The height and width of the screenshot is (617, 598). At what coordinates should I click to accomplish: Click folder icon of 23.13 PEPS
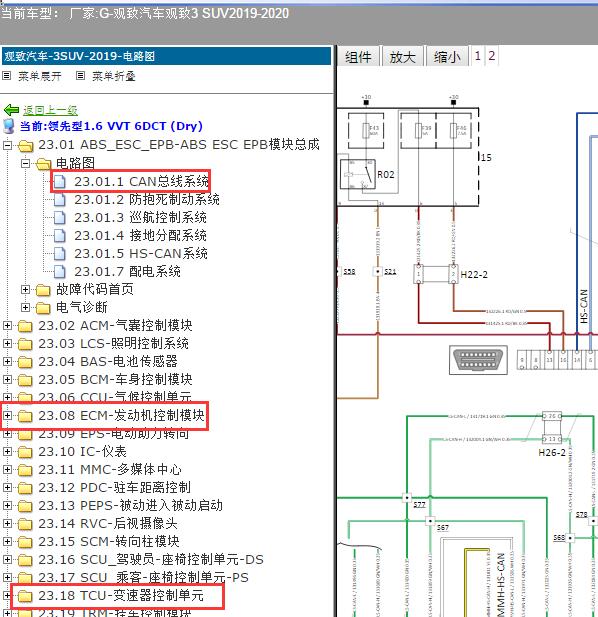(25, 506)
